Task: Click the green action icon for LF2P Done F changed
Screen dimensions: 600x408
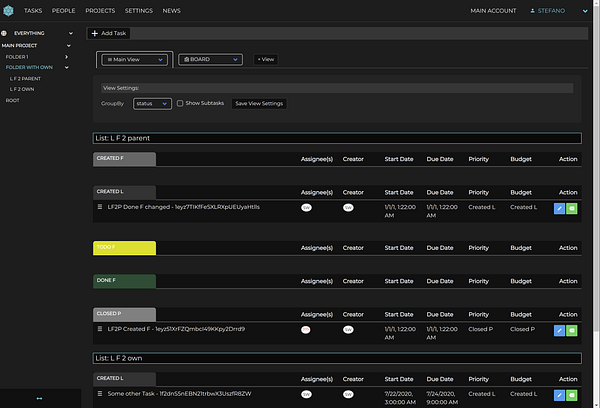Action: click(x=572, y=208)
